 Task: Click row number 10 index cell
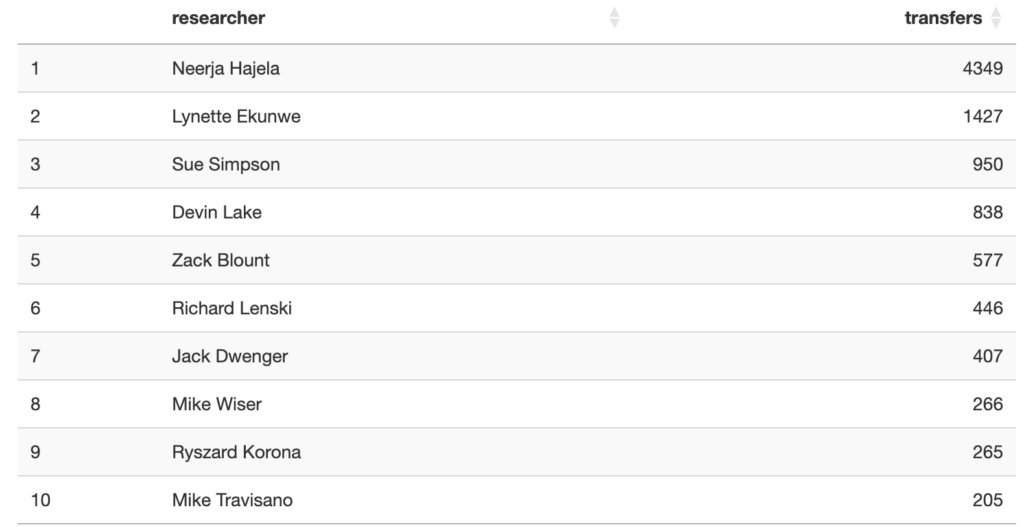(x=40, y=500)
